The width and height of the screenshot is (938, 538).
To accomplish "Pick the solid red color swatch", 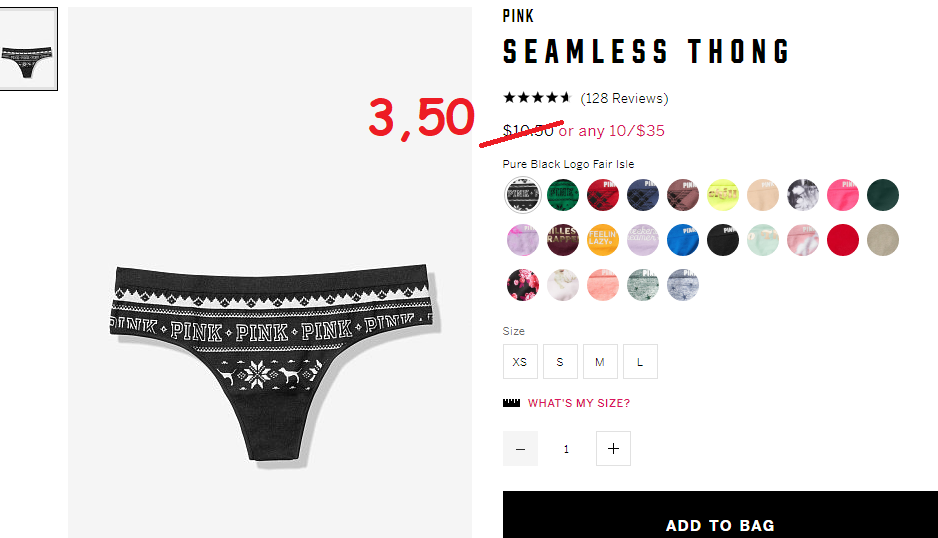I will click(843, 240).
